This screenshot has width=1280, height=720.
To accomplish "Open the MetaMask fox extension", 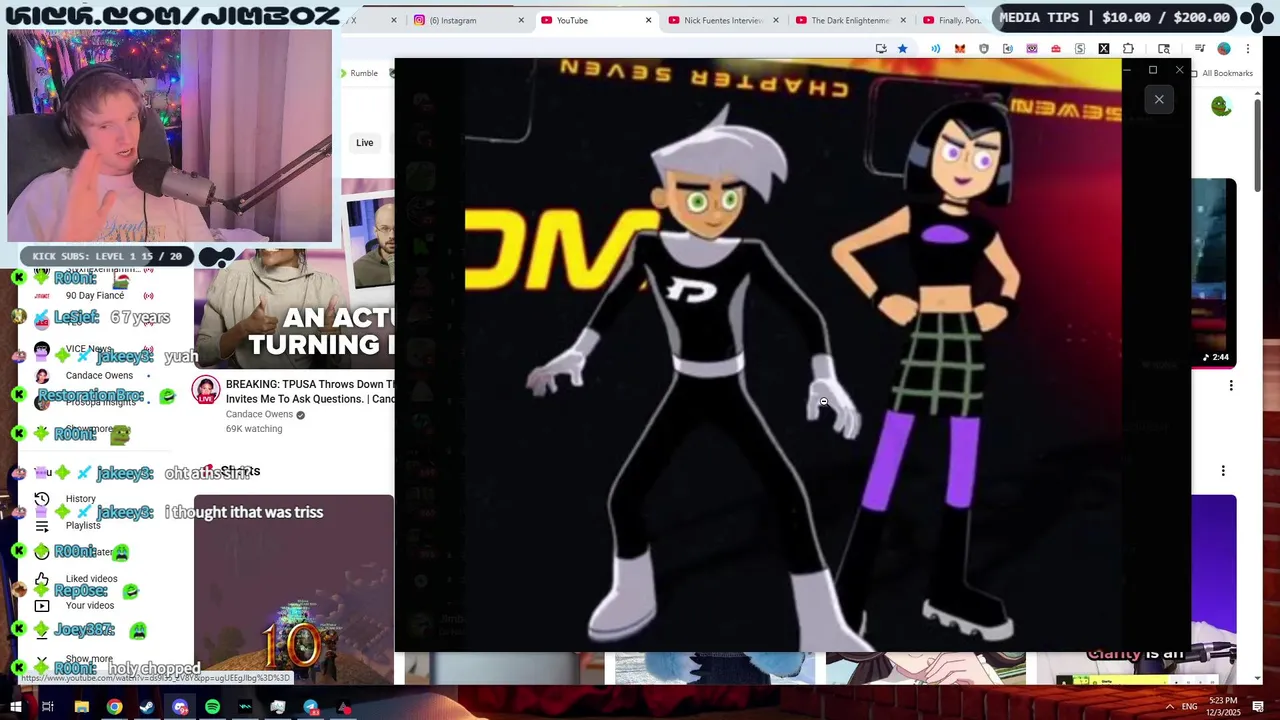I will pos(960,49).
